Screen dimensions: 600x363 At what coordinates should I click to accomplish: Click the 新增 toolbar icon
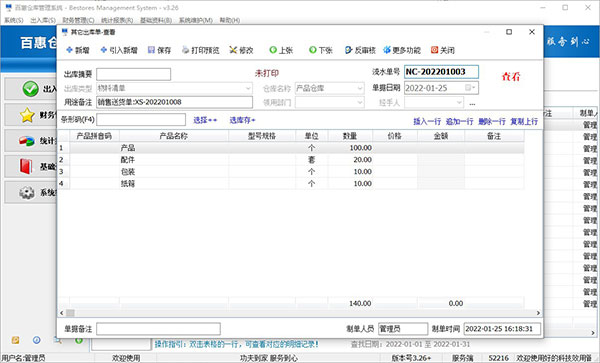[70, 50]
